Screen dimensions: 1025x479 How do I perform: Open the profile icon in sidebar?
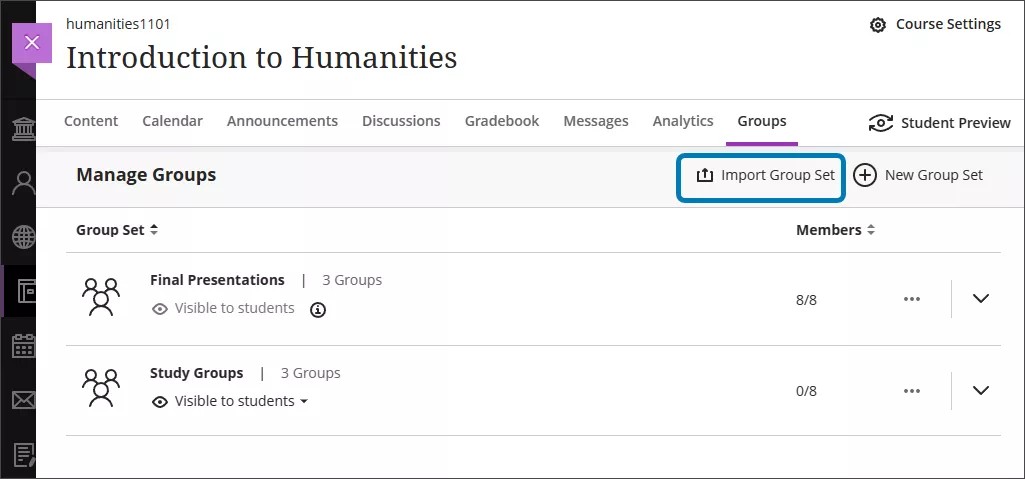pyautogui.click(x=22, y=183)
